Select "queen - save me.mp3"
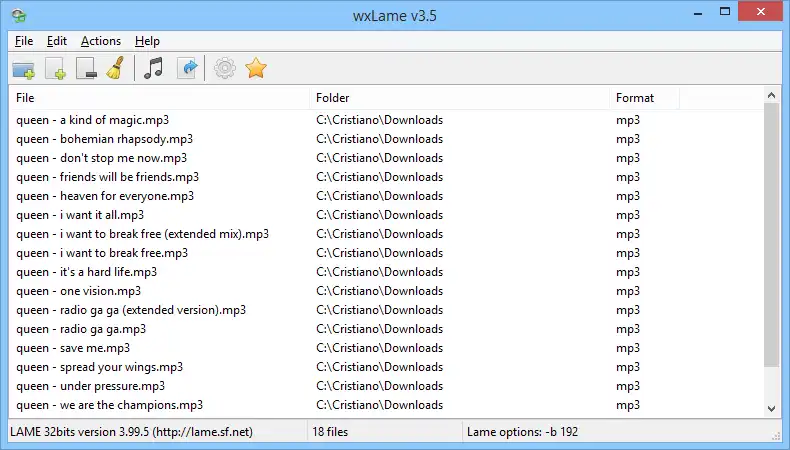Viewport: 790px width, 450px height. (73, 348)
